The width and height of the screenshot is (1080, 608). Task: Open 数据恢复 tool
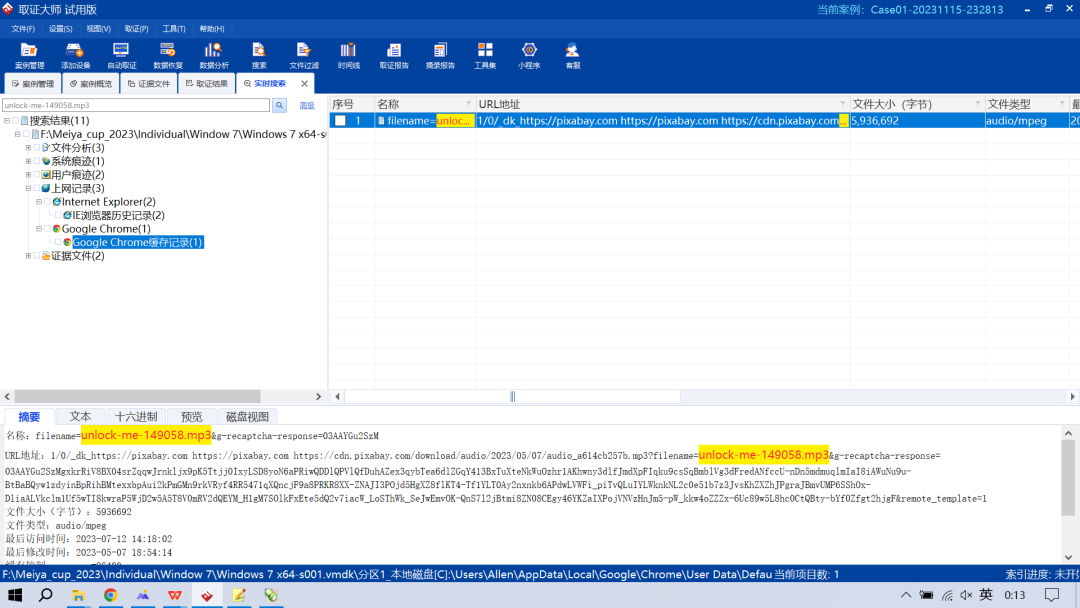tap(167, 55)
